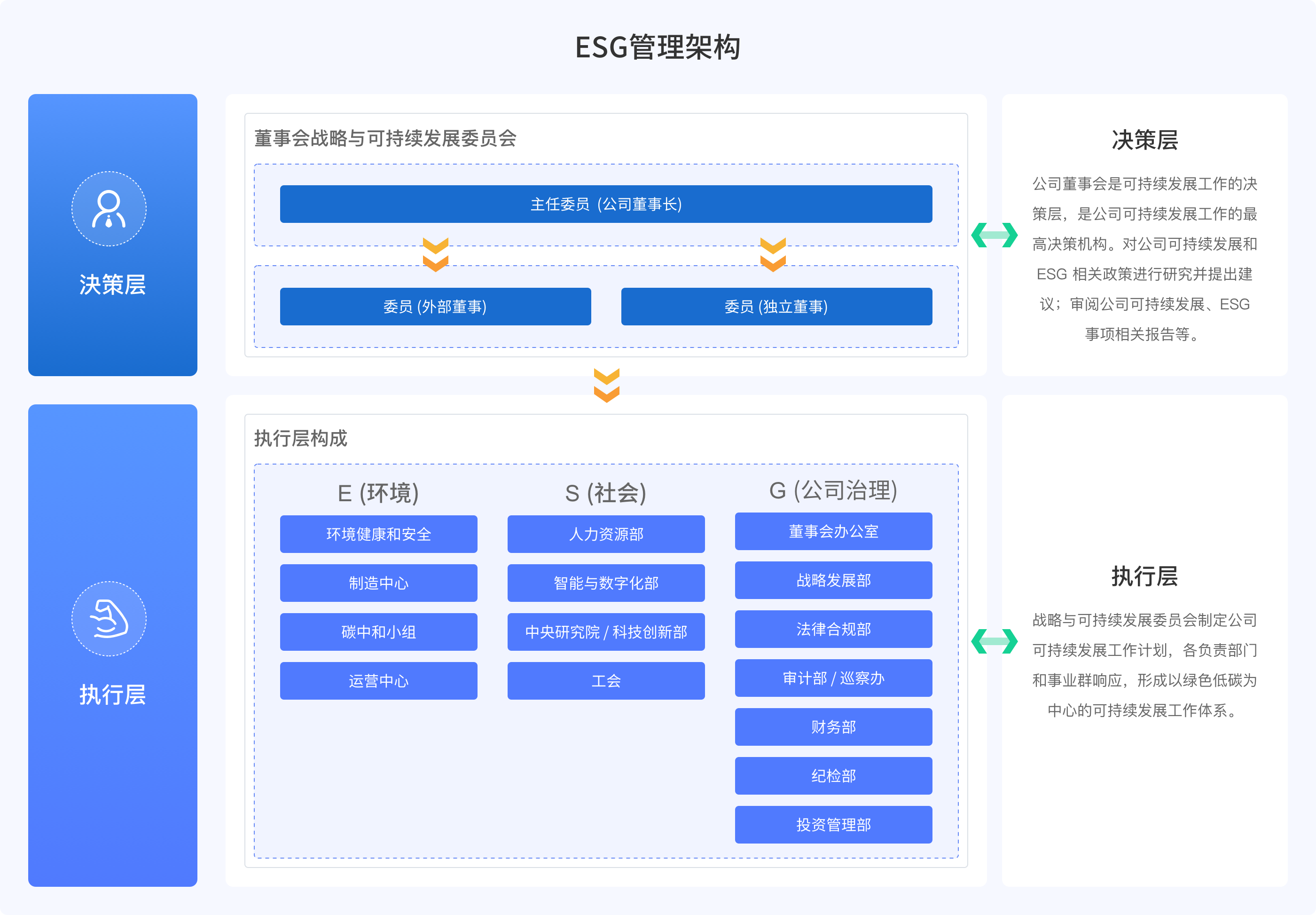Click the 中央研究院 / 科技创新部 box
The image size is (1316, 915).
pyautogui.click(x=606, y=632)
